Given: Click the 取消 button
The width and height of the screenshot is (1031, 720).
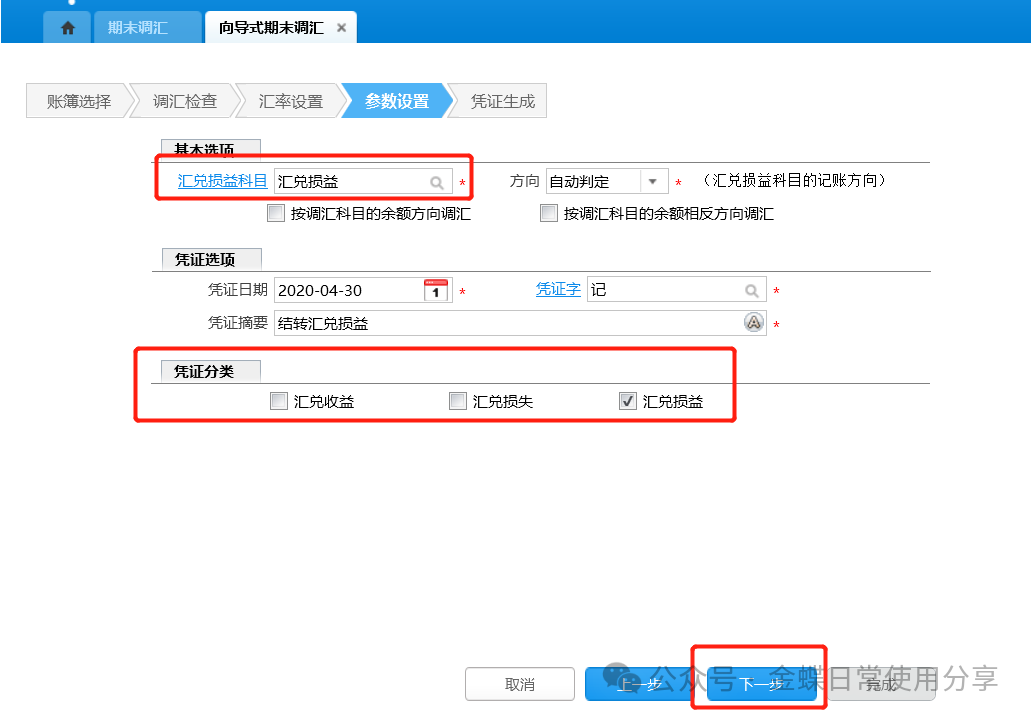Looking at the screenshot, I should coord(519,684).
